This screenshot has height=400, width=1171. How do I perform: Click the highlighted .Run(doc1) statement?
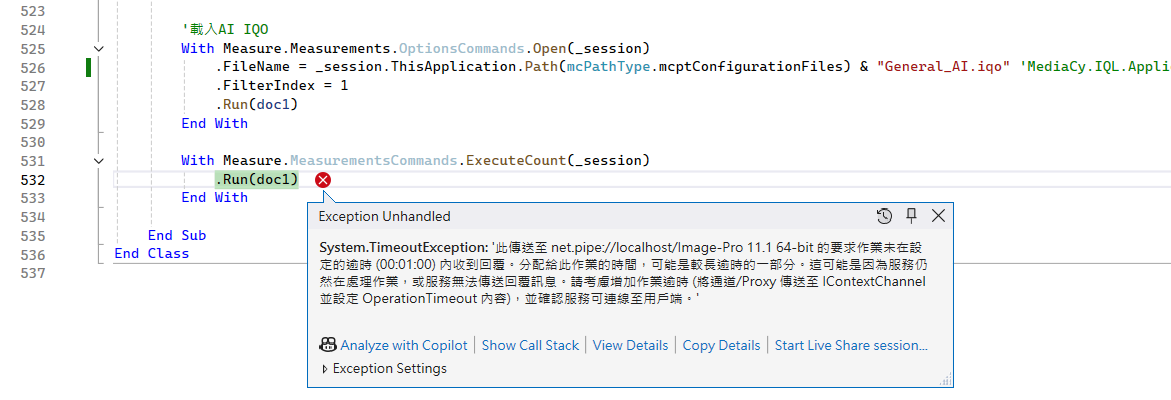(x=257, y=180)
